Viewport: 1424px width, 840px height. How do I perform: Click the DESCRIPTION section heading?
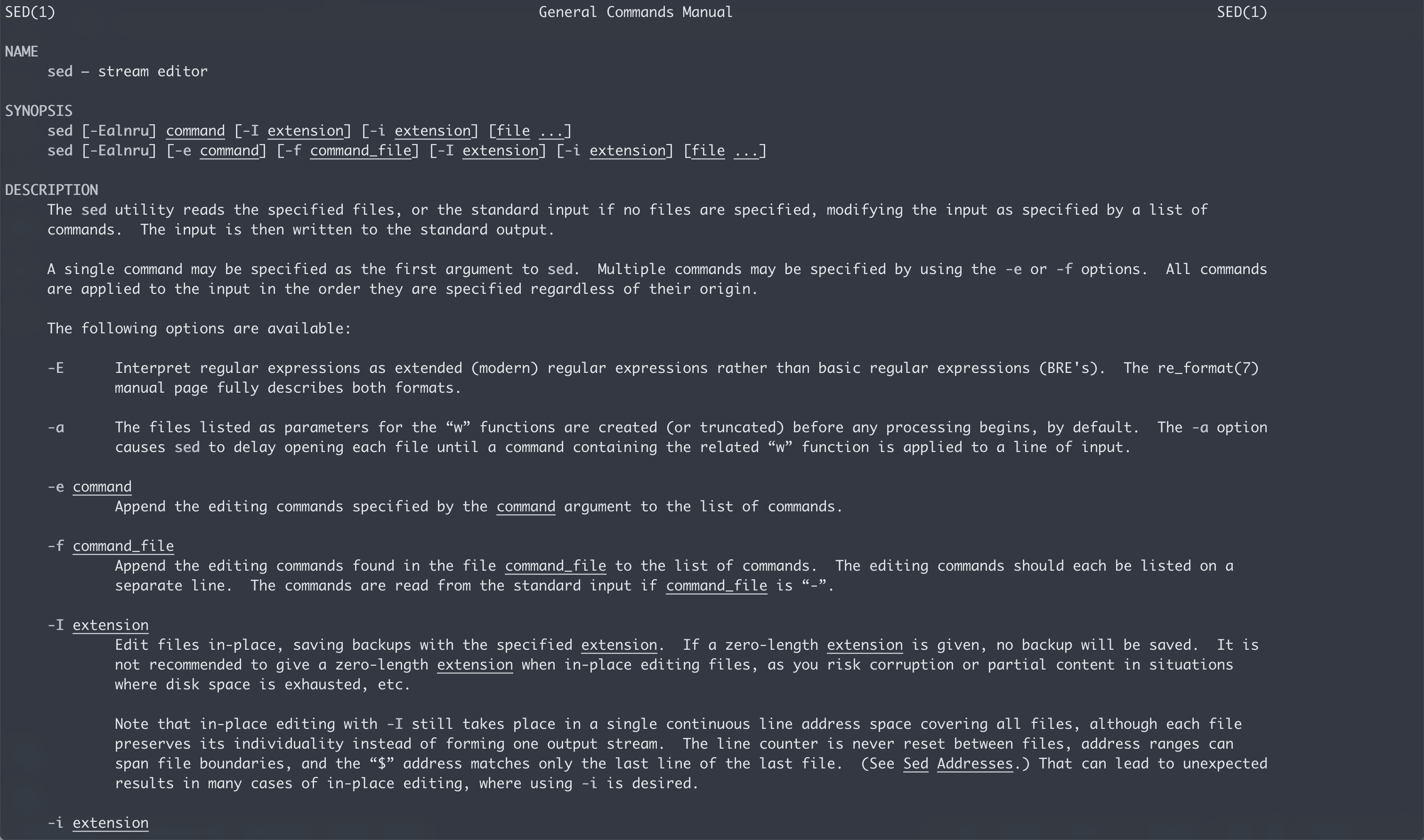pyautogui.click(x=51, y=190)
